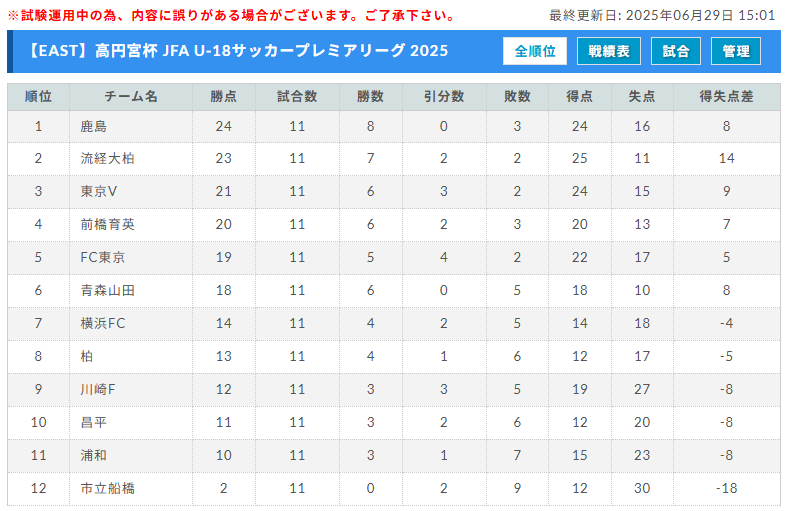Screen dimensions: 787x511
Task: Select team 鹿島 in the table
Action: [94, 126]
